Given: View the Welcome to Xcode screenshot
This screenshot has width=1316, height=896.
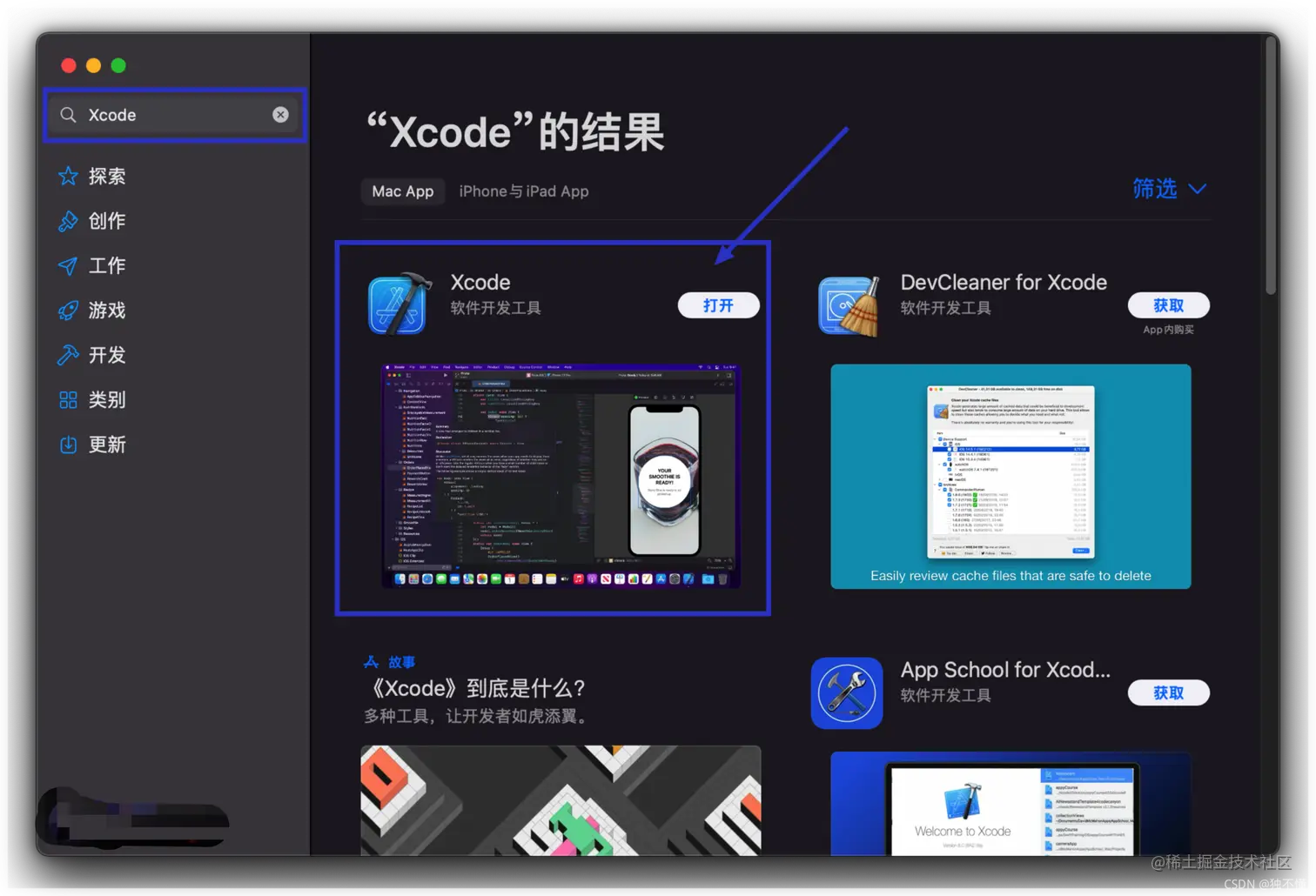Looking at the screenshot, I should point(1010,805).
